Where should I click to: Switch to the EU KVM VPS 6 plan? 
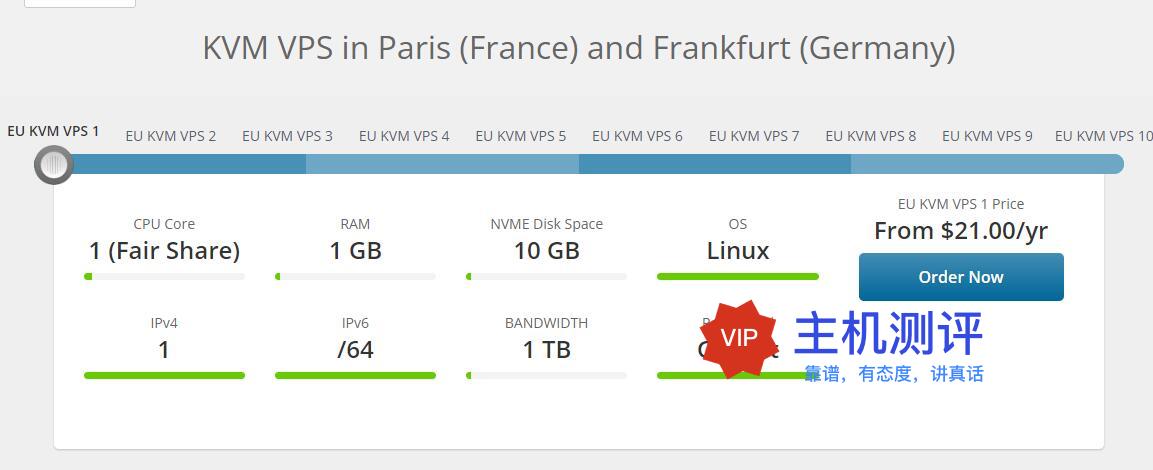[x=638, y=136]
